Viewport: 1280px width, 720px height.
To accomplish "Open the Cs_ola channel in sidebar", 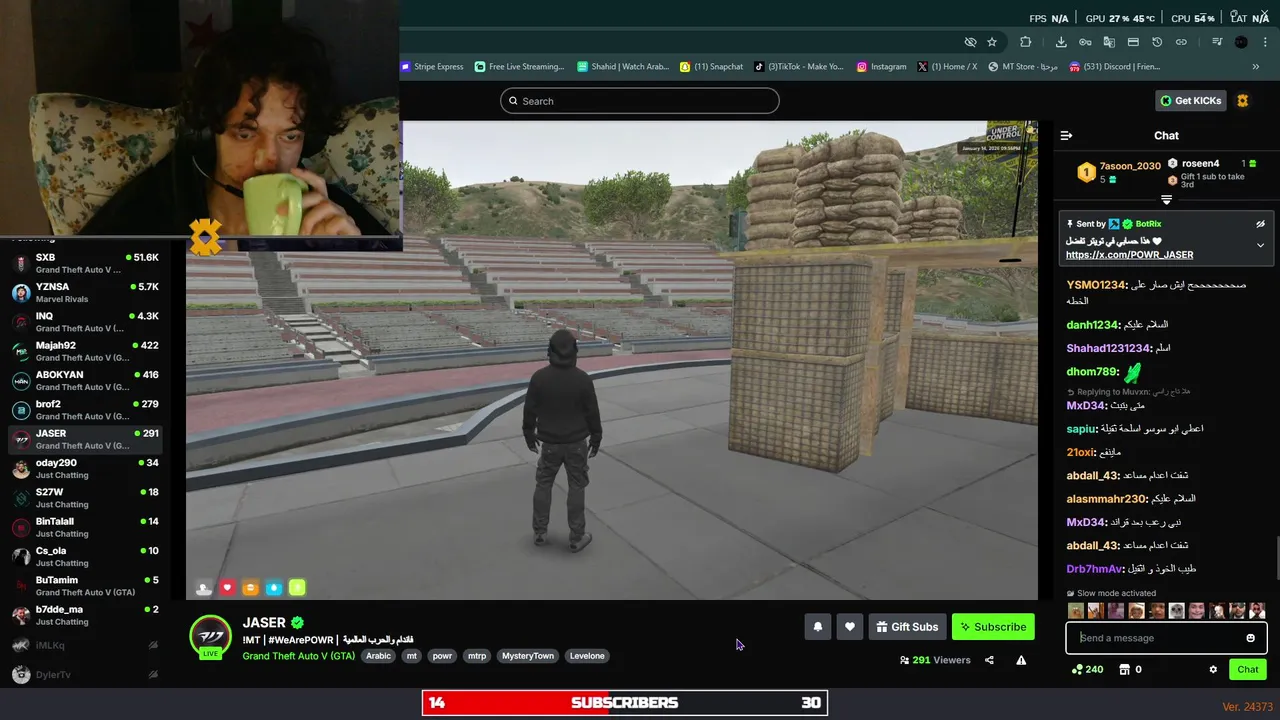I will (x=85, y=556).
